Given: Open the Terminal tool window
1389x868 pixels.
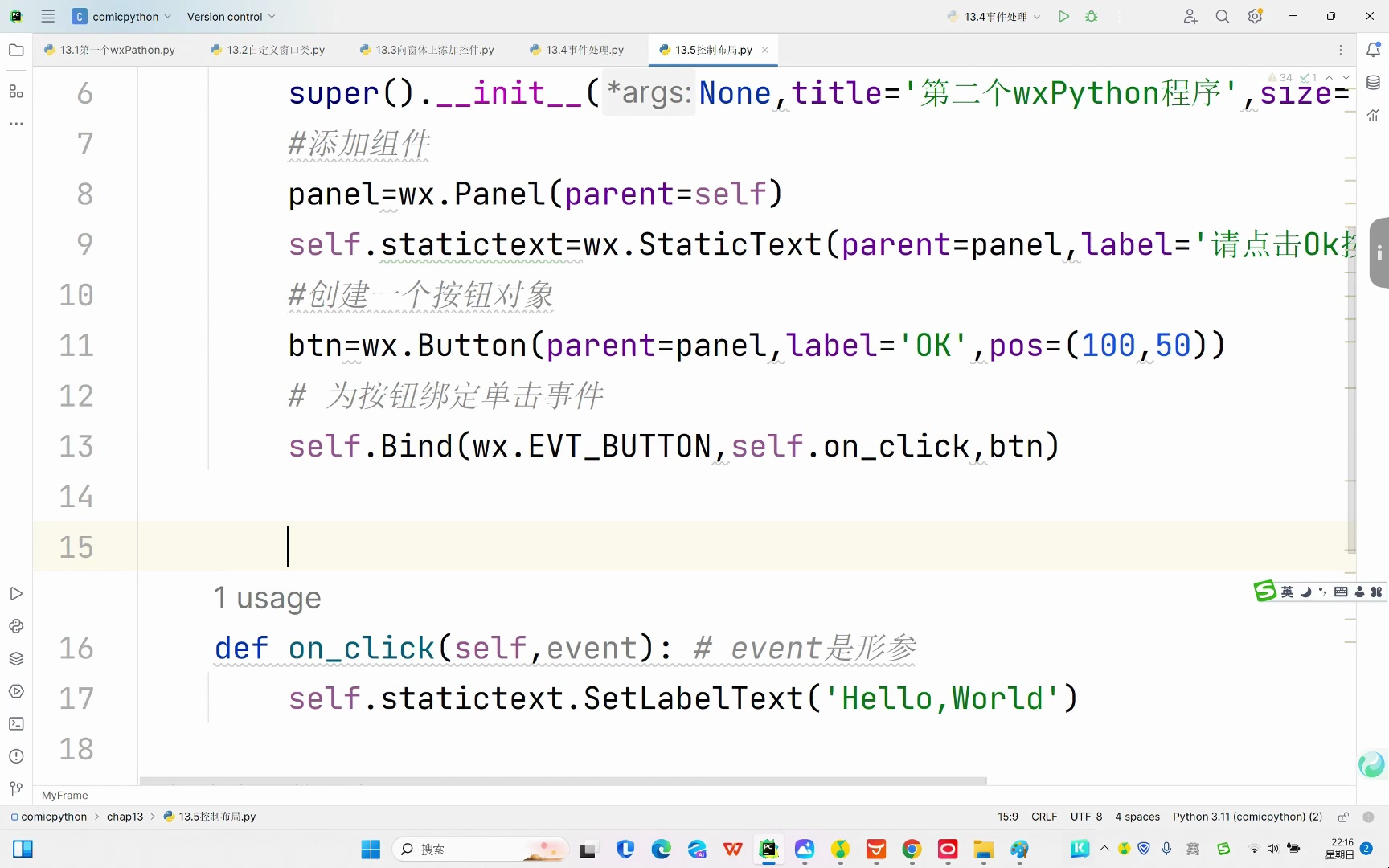Looking at the screenshot, I should 16,723.
